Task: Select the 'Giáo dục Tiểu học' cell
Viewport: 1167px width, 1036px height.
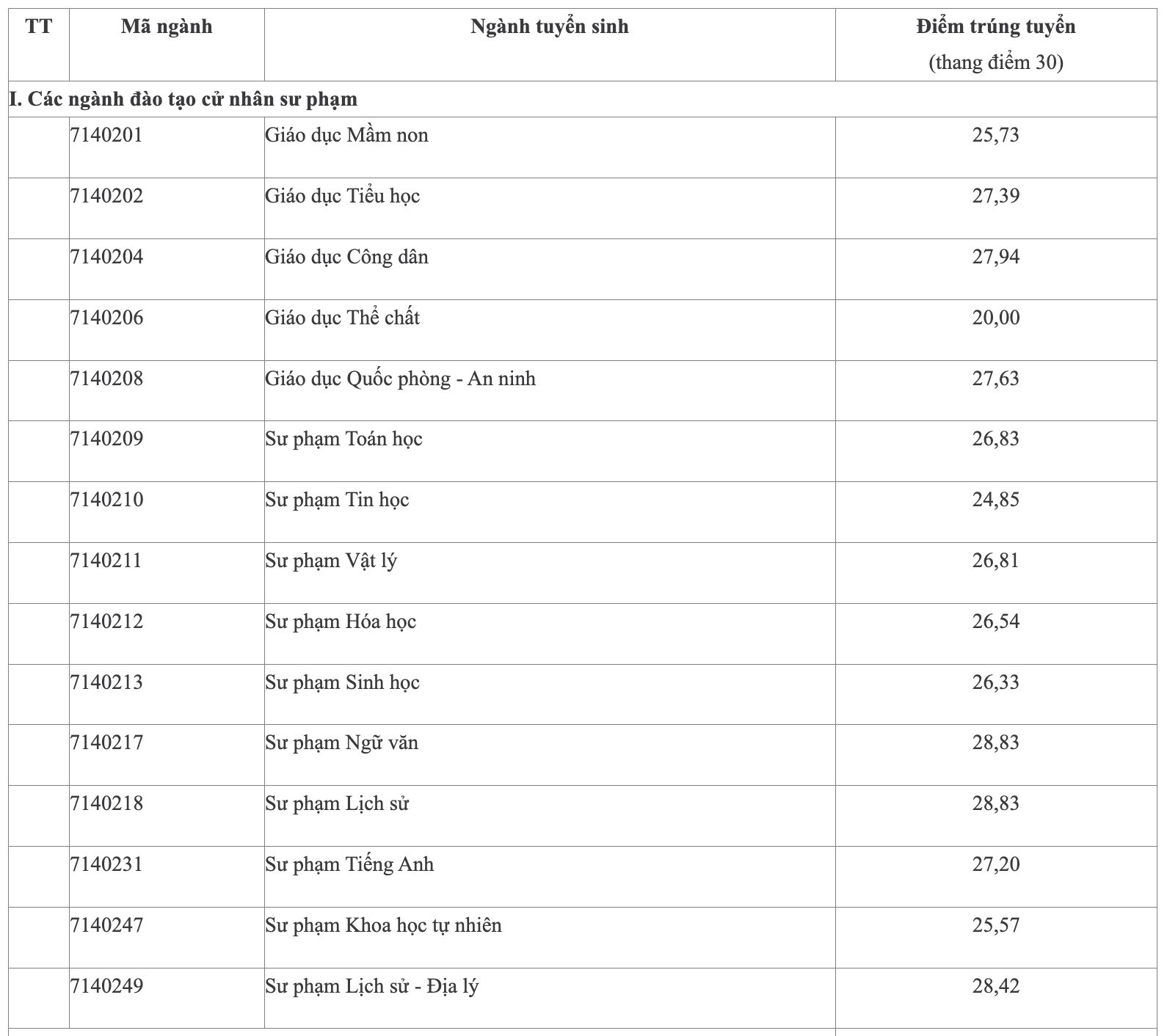Action: 343,197
